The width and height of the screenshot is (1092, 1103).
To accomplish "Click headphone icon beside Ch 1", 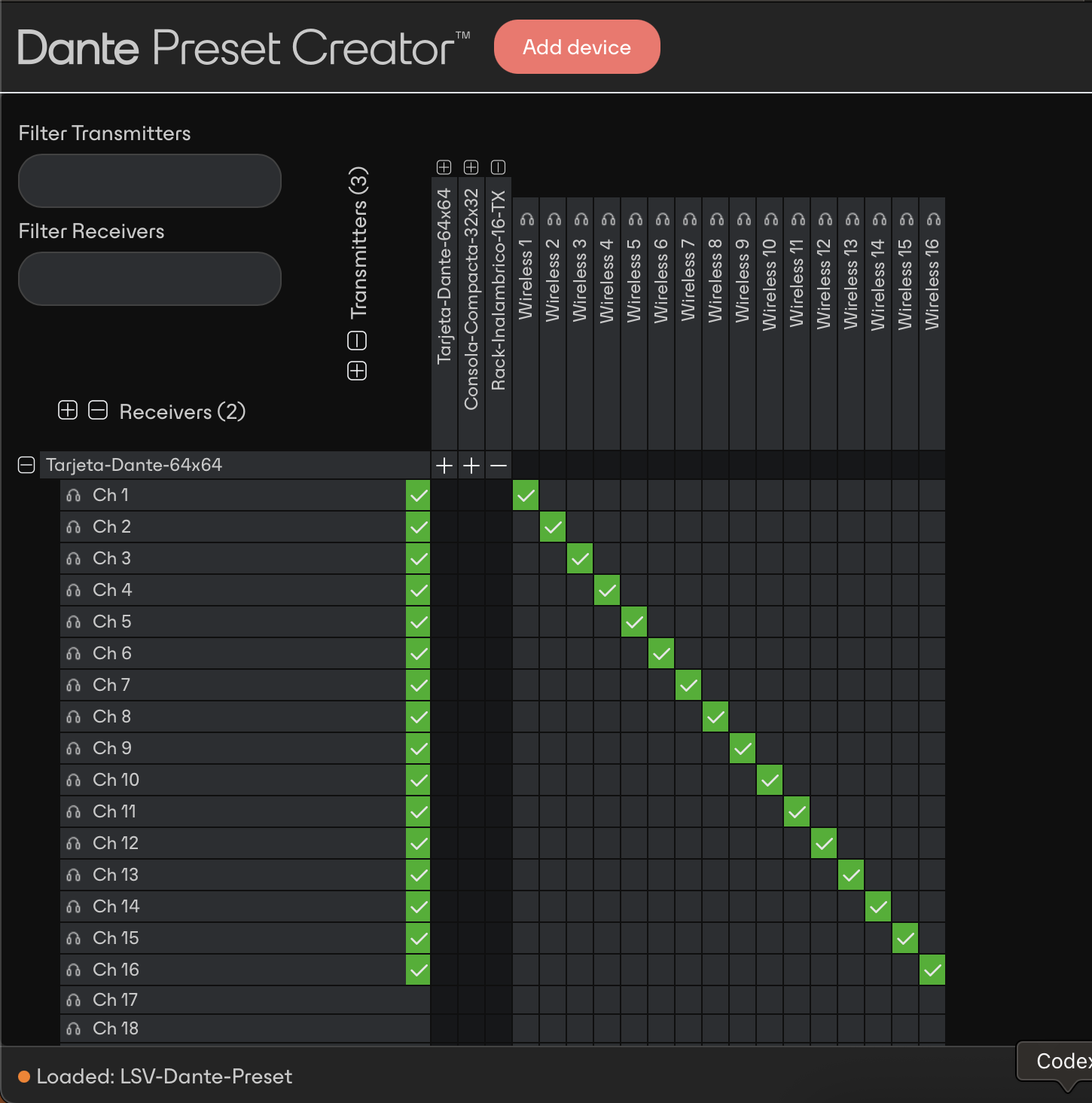I will click(73, 496).
